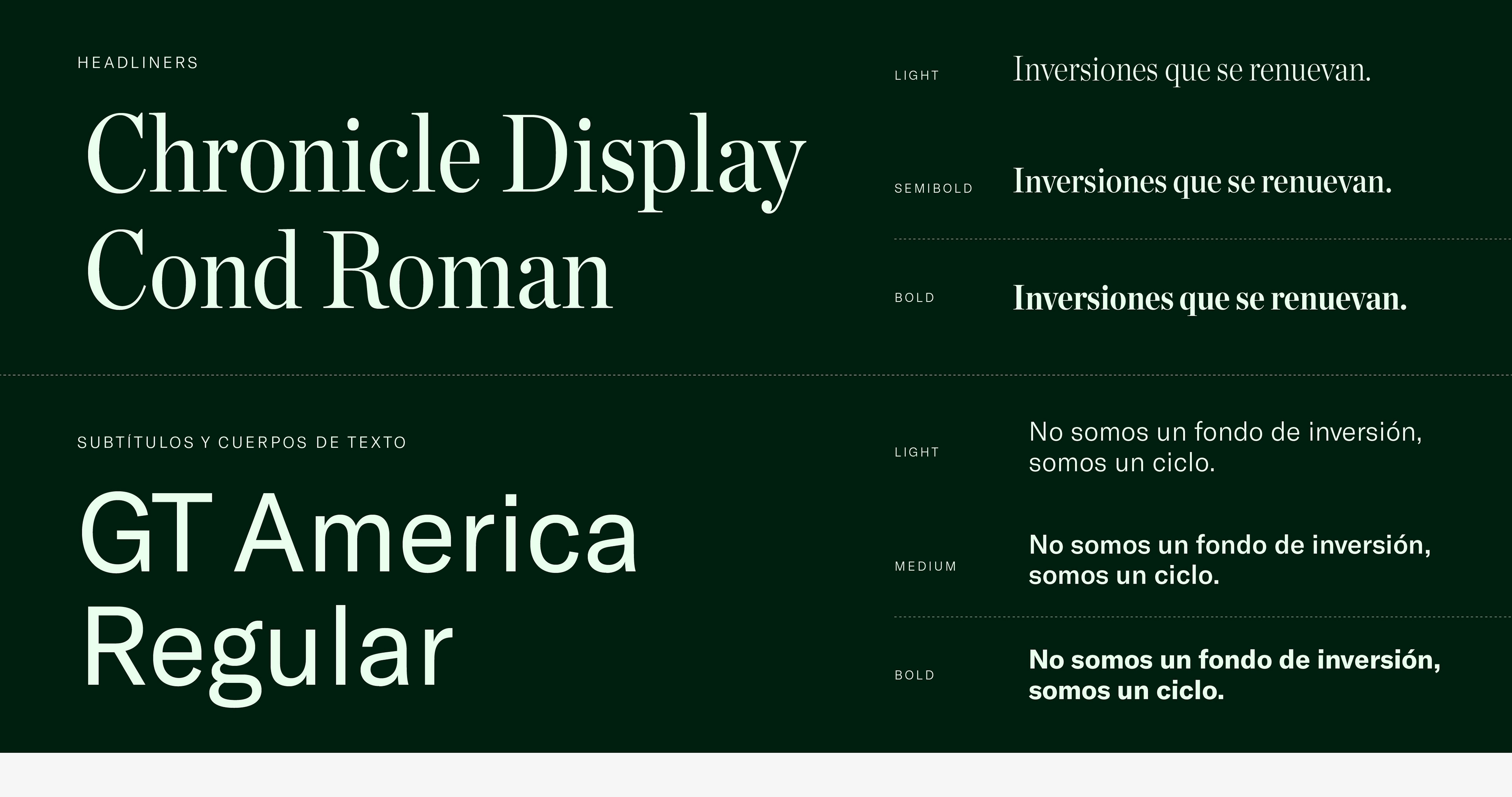Click the MEDIUM weight label
1512x797 pixels.
click(x=926, y=566)
